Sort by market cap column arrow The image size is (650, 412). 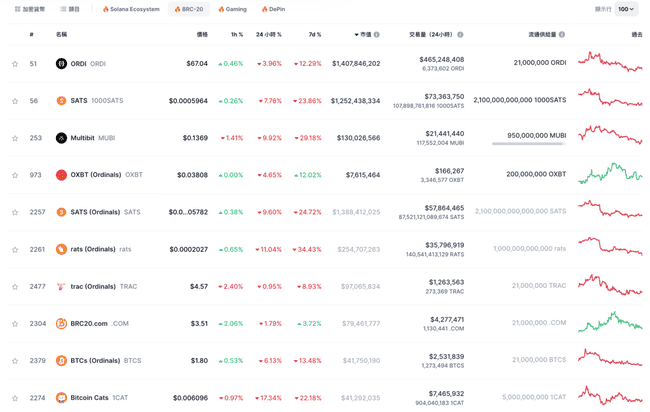[357, 35]
